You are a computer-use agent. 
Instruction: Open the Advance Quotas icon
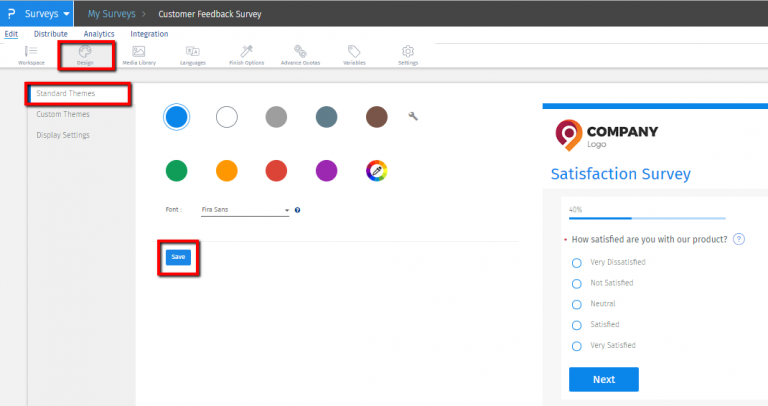coord(300,52)
